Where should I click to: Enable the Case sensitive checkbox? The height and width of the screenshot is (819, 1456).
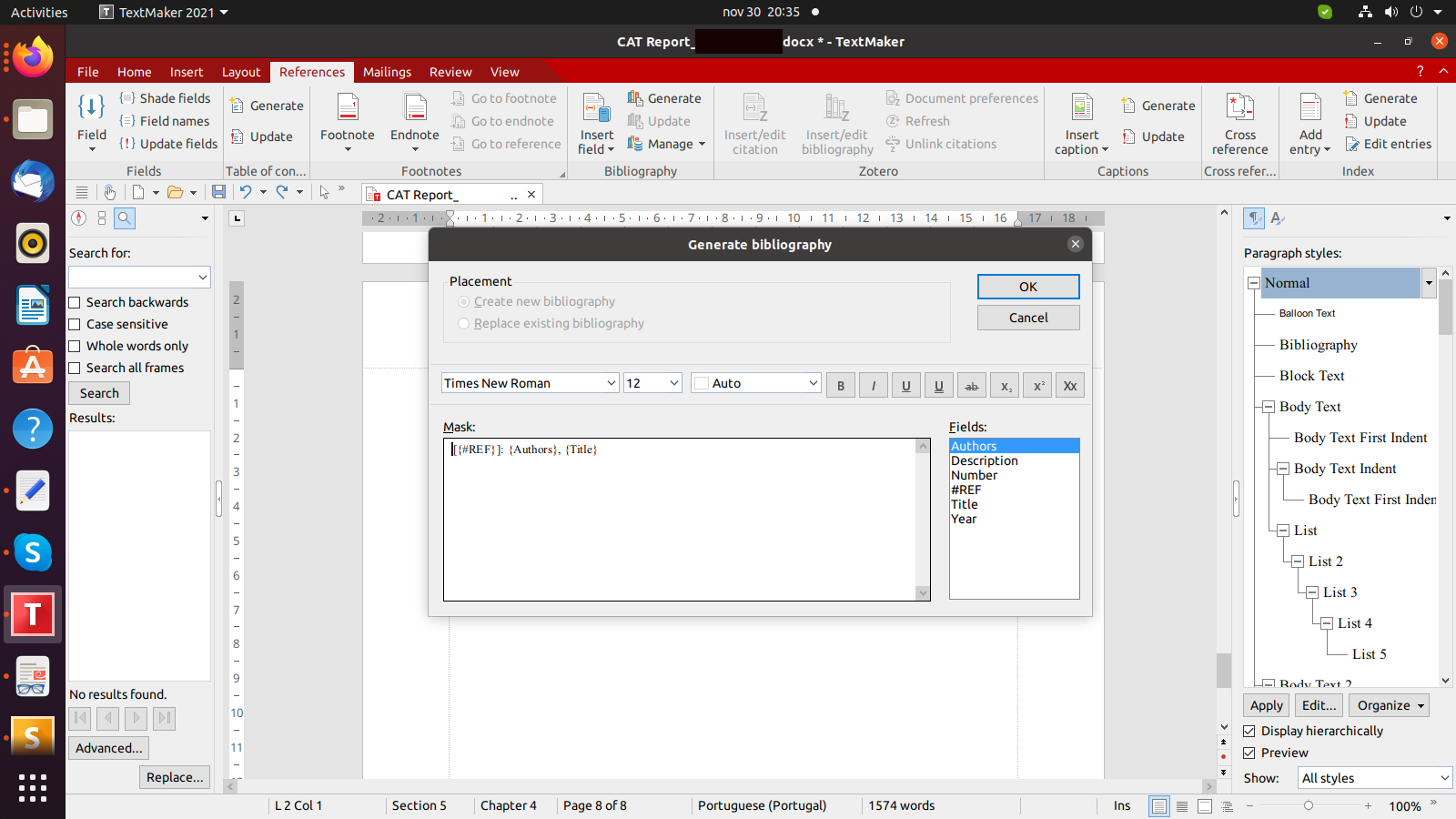(76, 325)
